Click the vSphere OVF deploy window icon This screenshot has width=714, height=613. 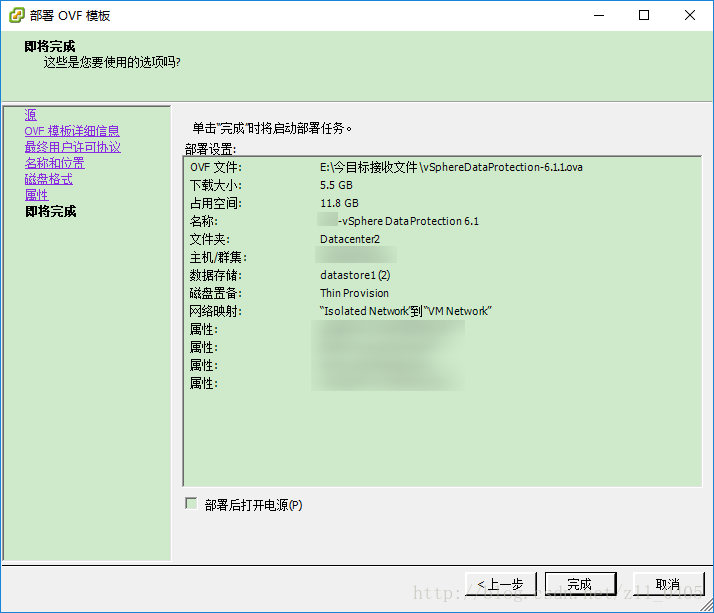coord(16,15)
